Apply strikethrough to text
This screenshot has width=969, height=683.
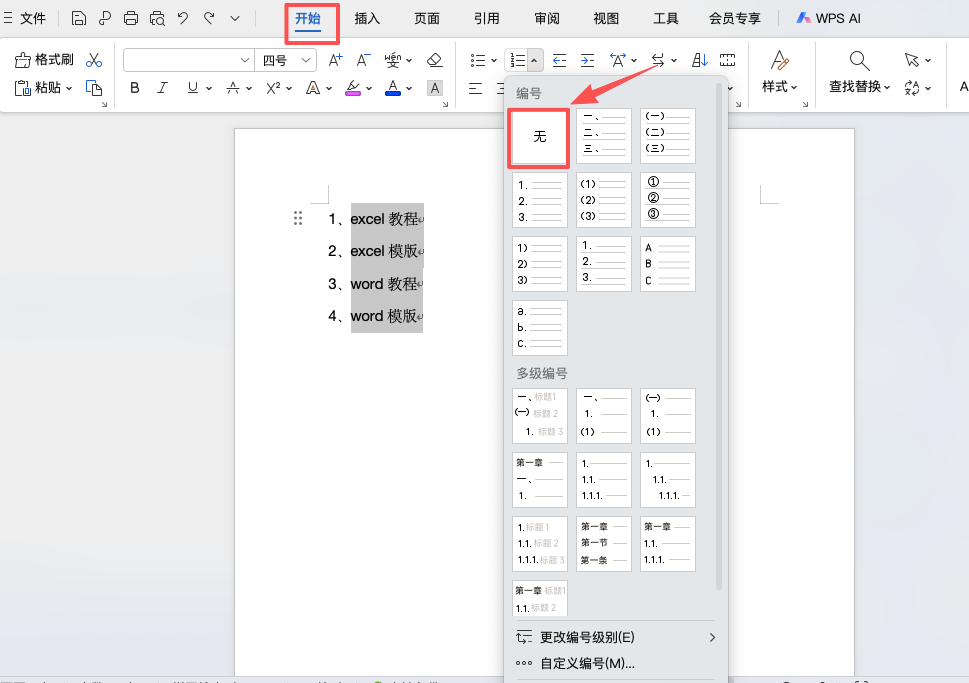click(232, 88)
